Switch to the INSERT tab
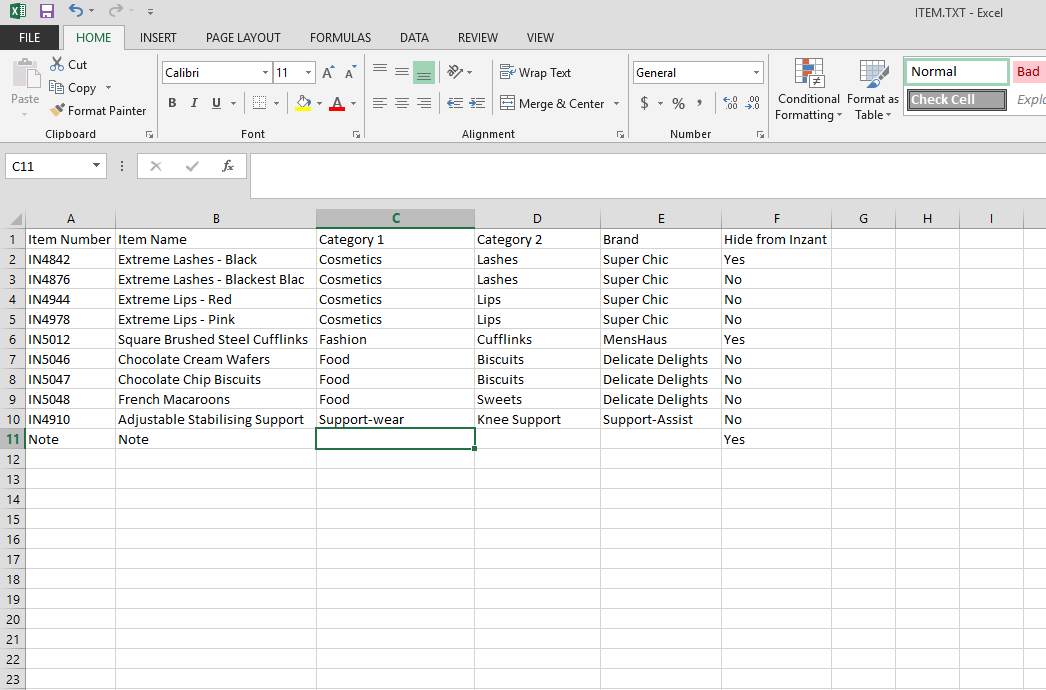This screenshot has width=1046, height=690. click(x=158, y=37)
